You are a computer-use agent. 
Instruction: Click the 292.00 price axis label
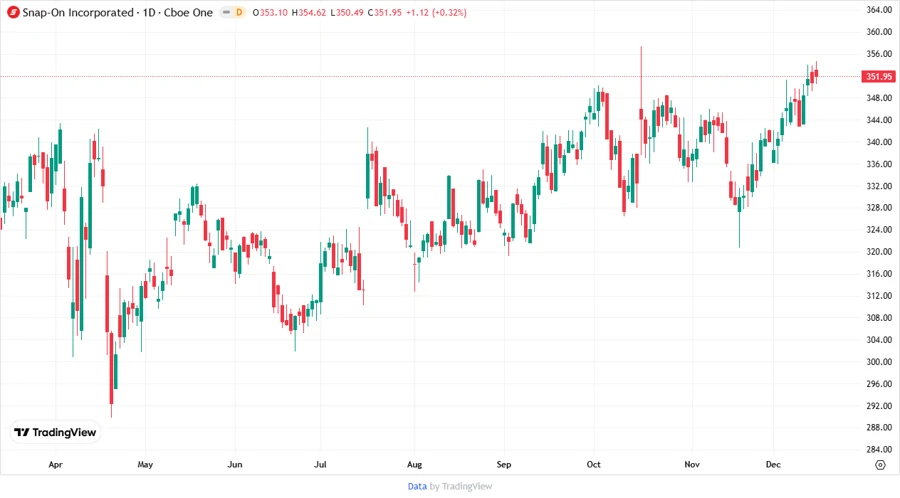[879, 406]
